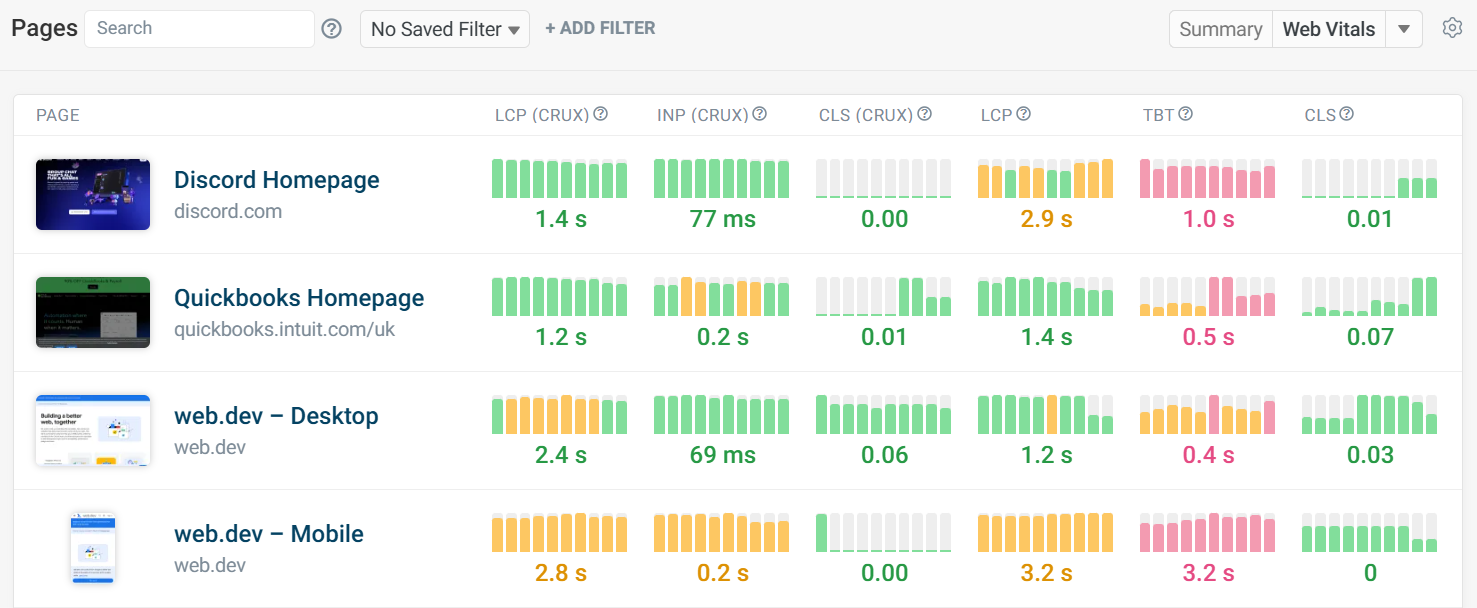Click the LCP column help icon

1024,113
